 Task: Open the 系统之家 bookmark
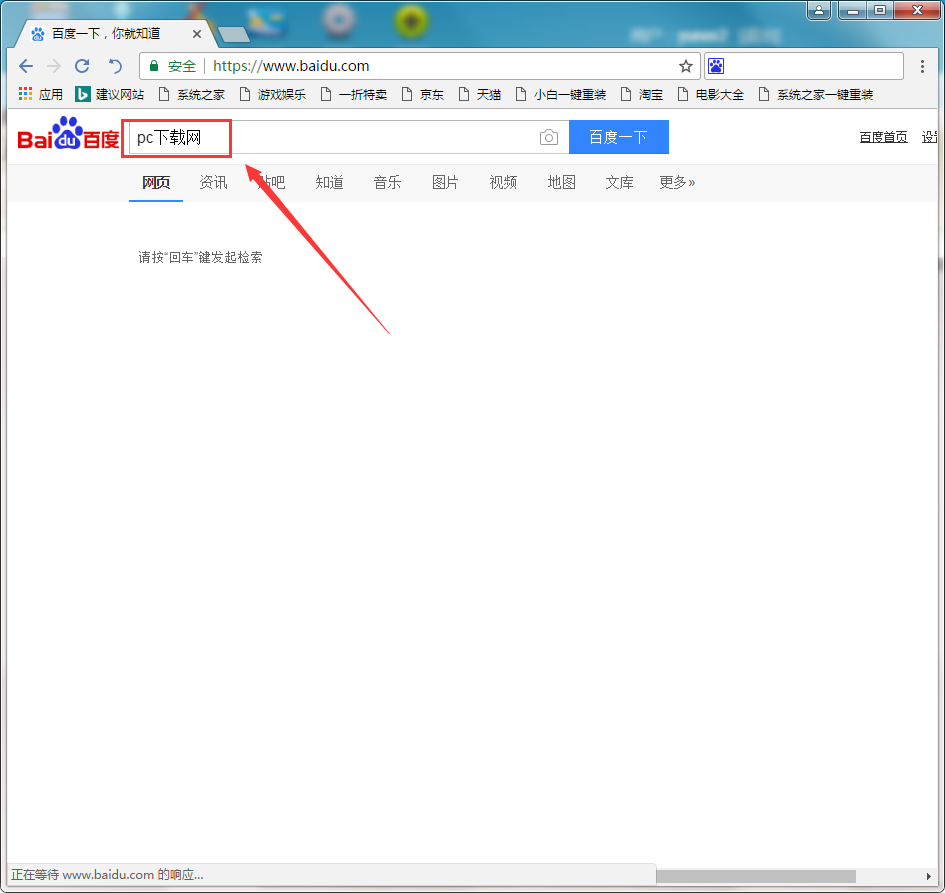192,95
